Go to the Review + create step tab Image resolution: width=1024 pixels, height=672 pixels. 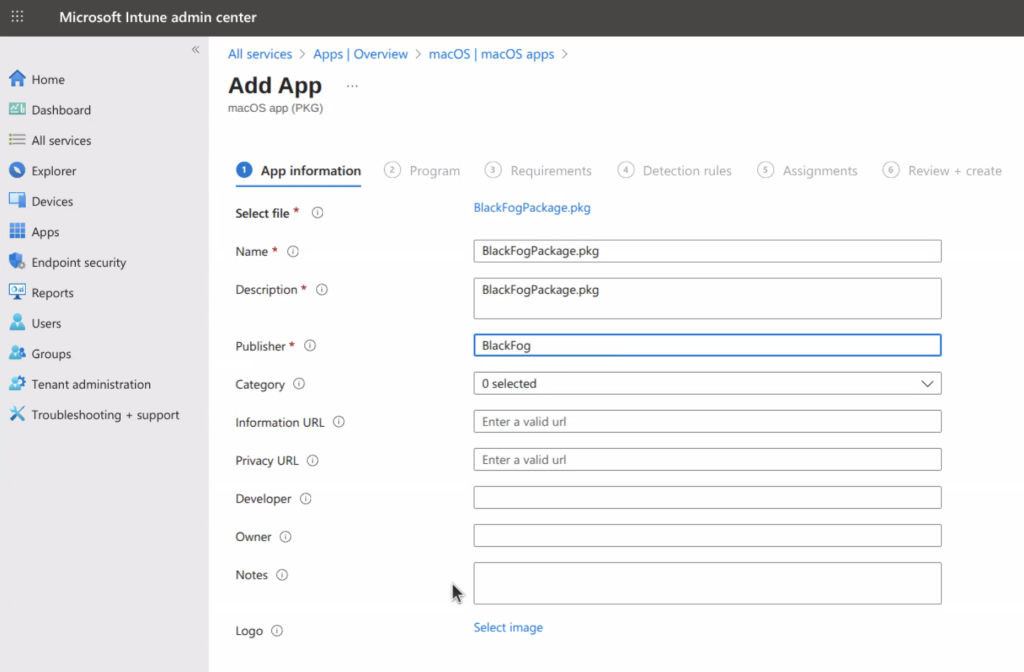pyautogui.click(x=942, y=170)
